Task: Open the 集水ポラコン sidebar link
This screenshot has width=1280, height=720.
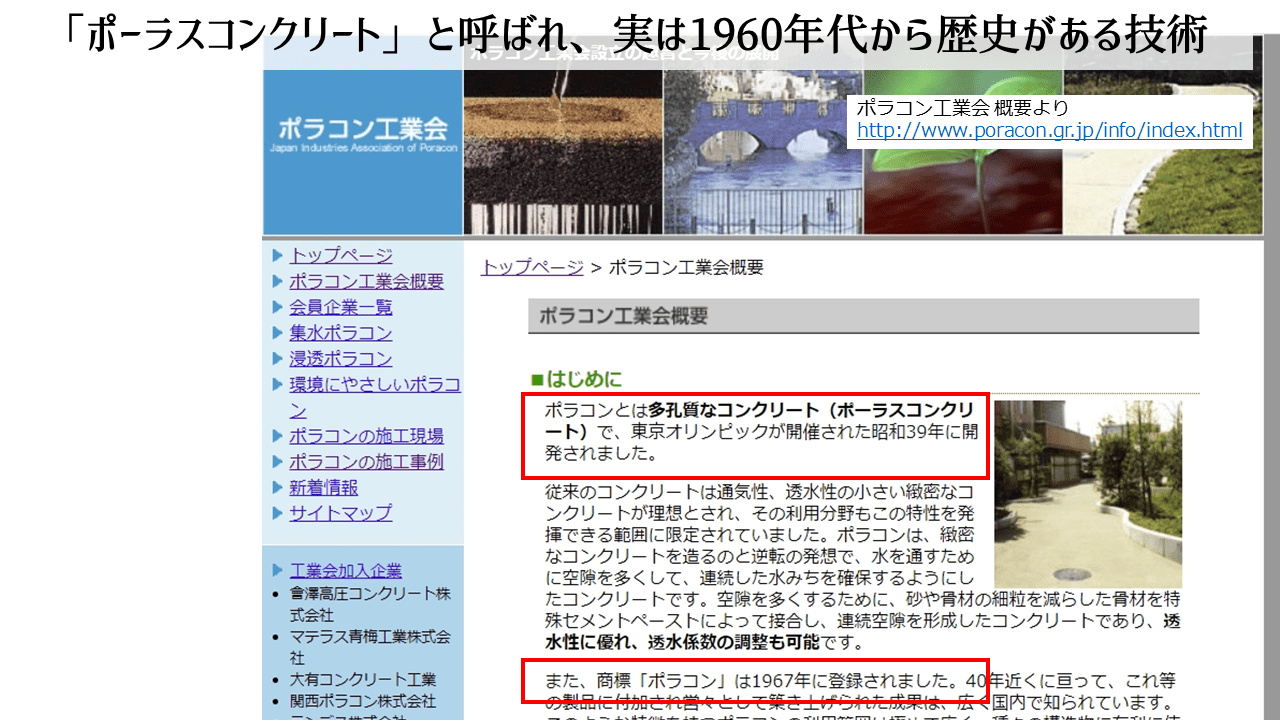Action: coord(341,333)
